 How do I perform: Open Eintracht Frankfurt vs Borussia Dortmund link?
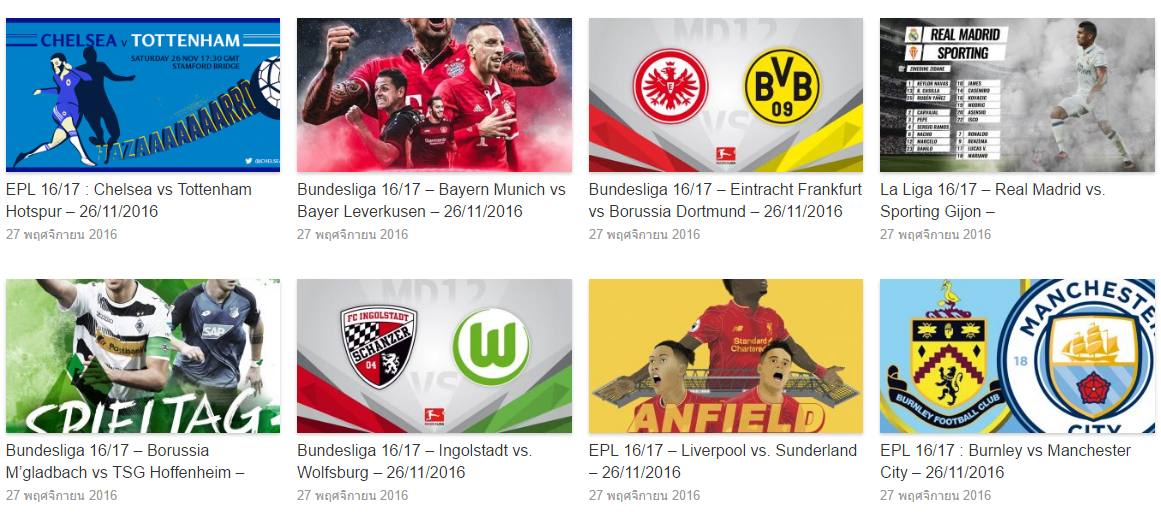(726, 201)
